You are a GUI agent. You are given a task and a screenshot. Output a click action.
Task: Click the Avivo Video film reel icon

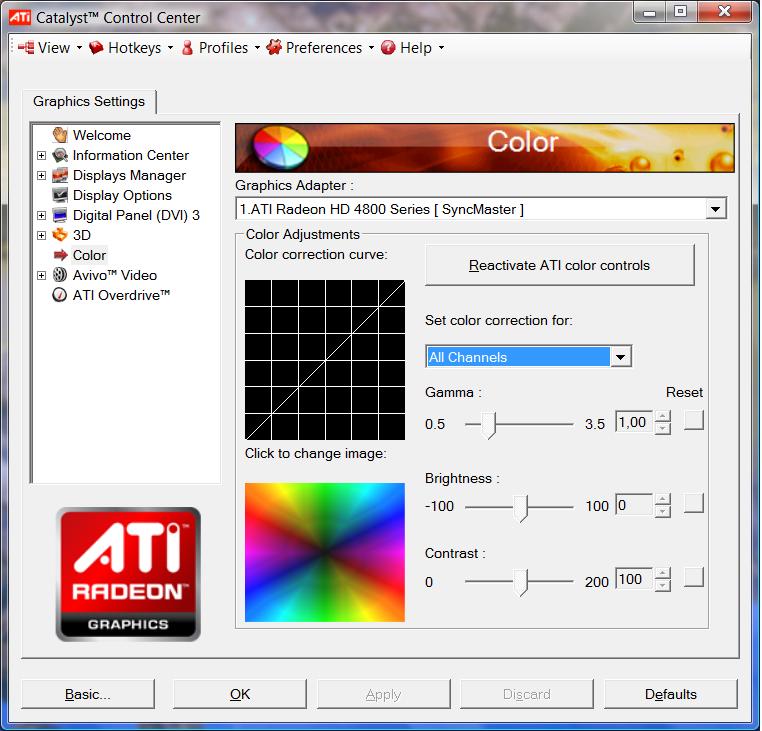pyautogui.click(x=60, y=275)
